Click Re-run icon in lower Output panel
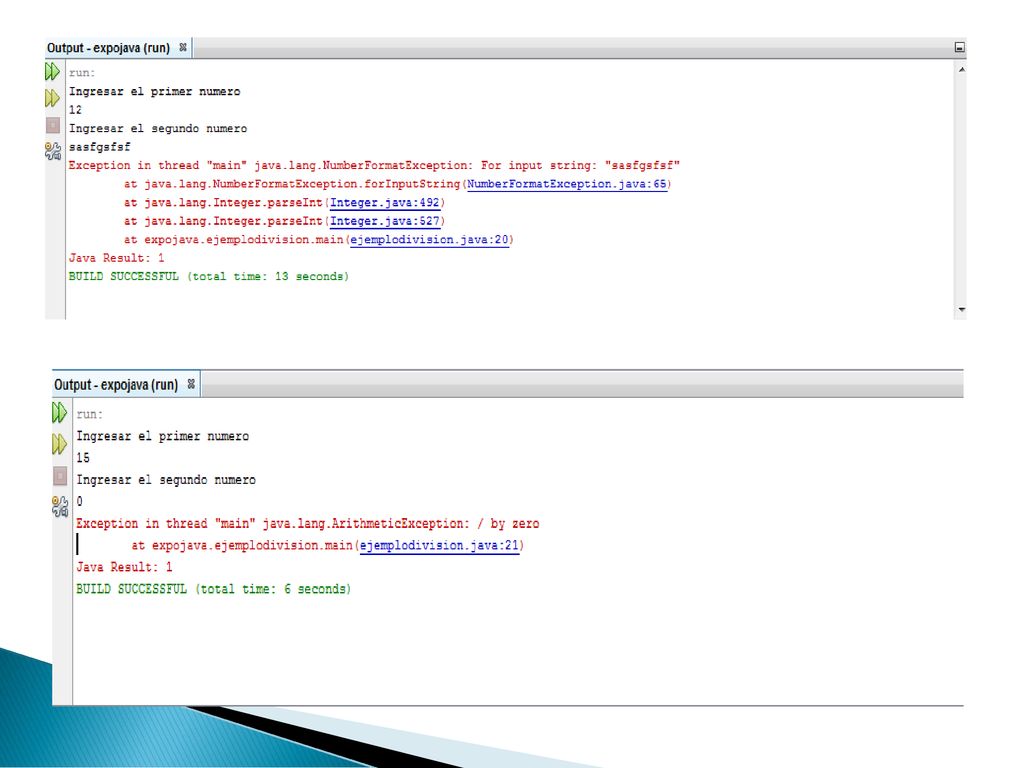This screenshot has height=768, width=1024. pyautogui.click(x=59, y=412)
